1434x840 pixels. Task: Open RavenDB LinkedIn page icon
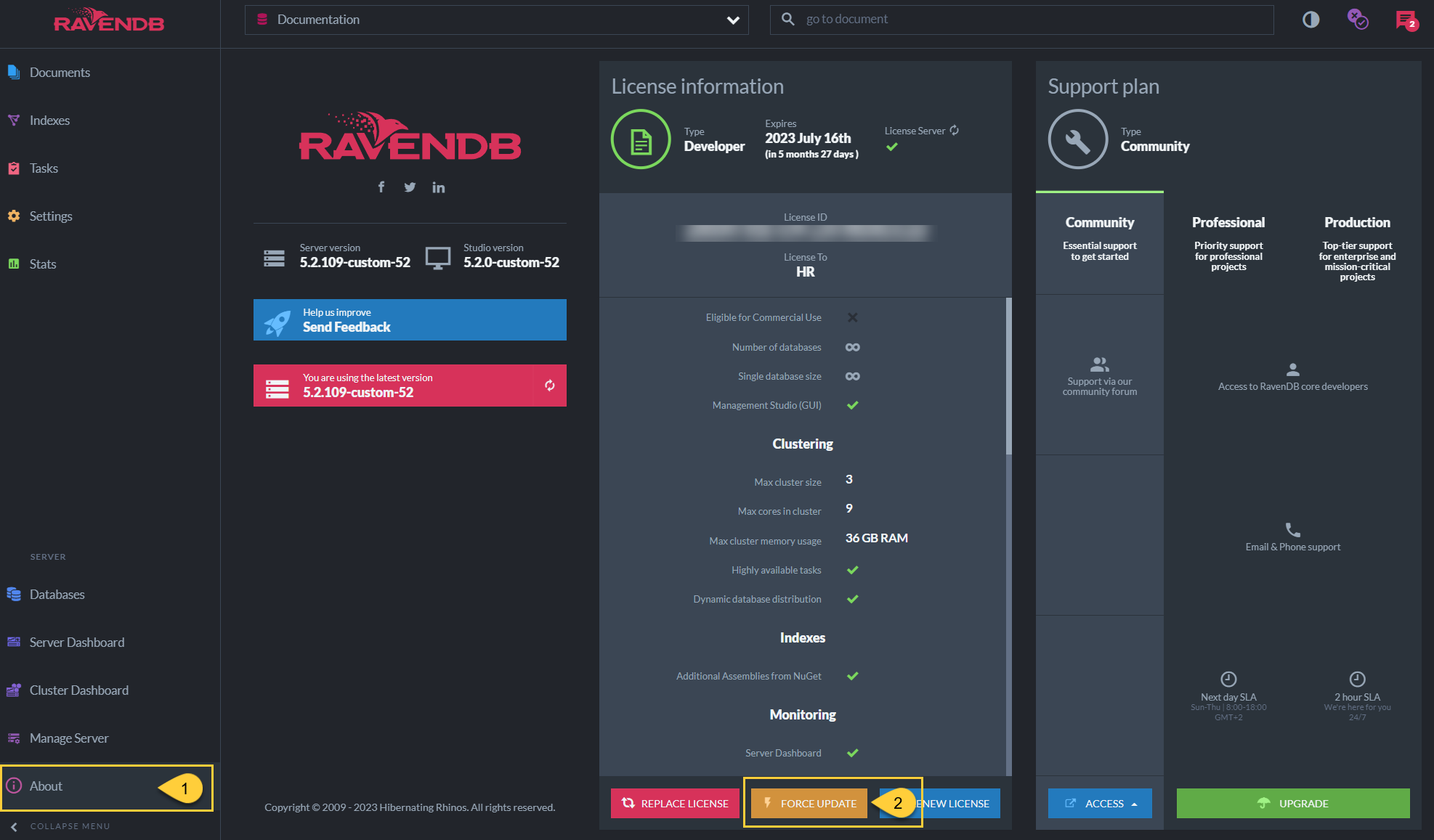pos(438,187)
